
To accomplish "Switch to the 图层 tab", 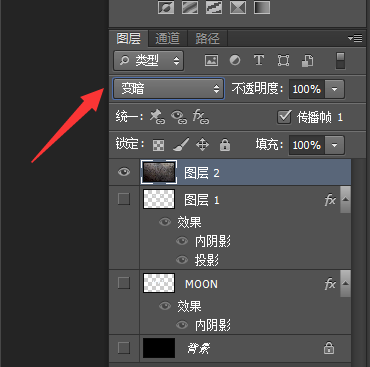I will pyautogui.click(x=129, y=39).
